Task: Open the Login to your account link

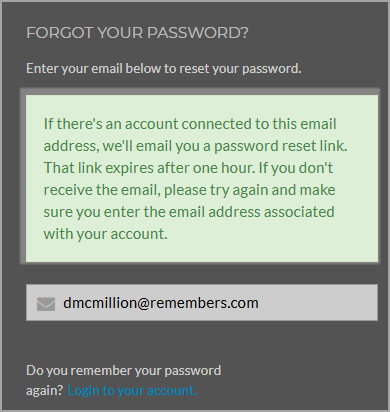Action: click(x=132, y=390)
